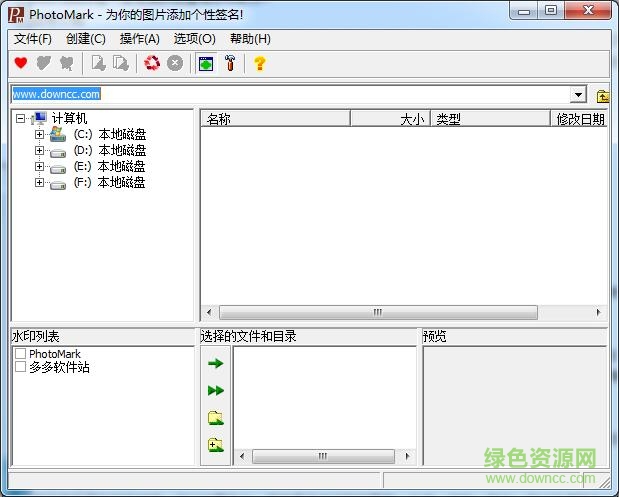The width and height of the screenshot is (619, 497).
Task: Select (E:) 本地磁盘 in the tree
Action: point(109,166)
